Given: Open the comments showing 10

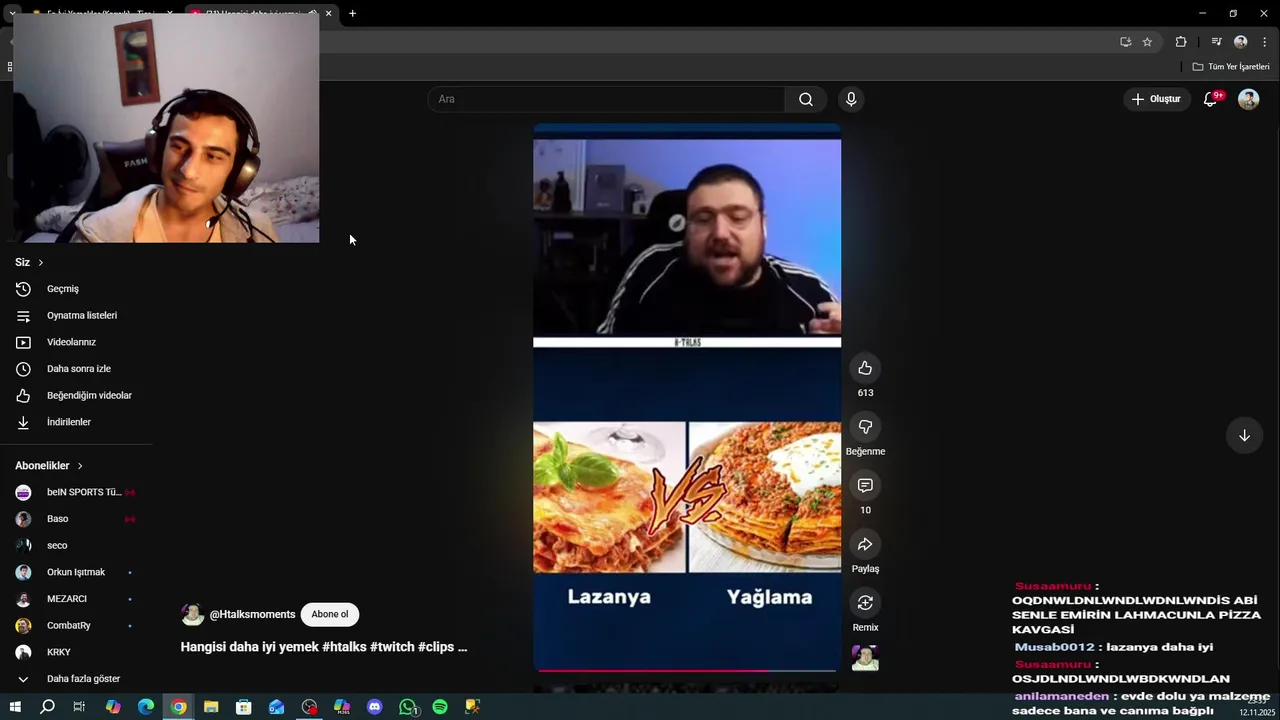Looking at the screenshot, I should (x=865, y=486).
